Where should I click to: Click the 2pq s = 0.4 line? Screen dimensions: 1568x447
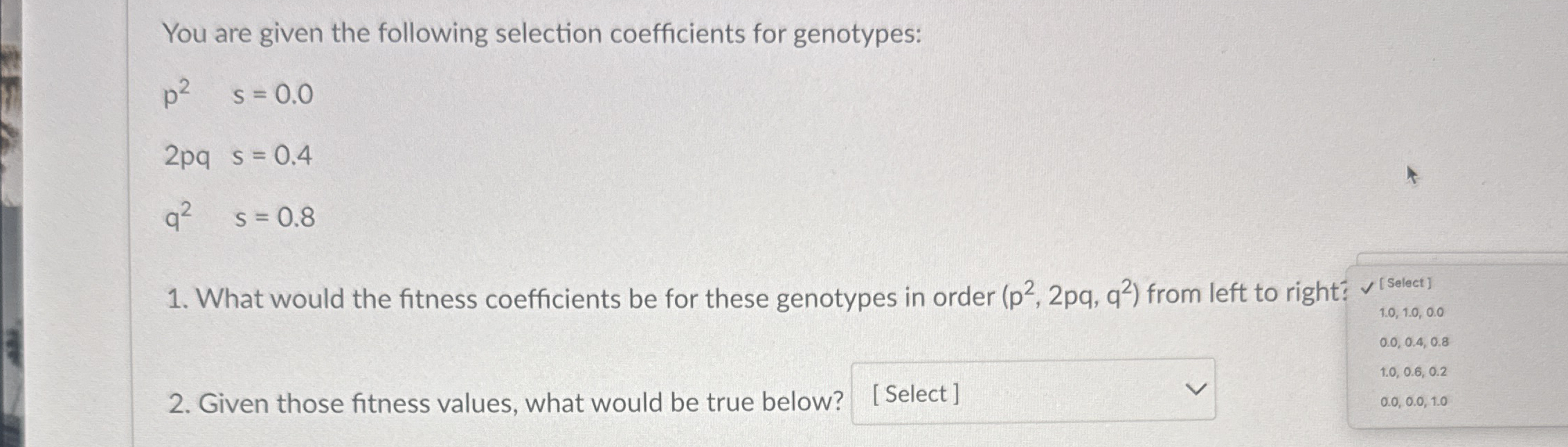point(235,156)
